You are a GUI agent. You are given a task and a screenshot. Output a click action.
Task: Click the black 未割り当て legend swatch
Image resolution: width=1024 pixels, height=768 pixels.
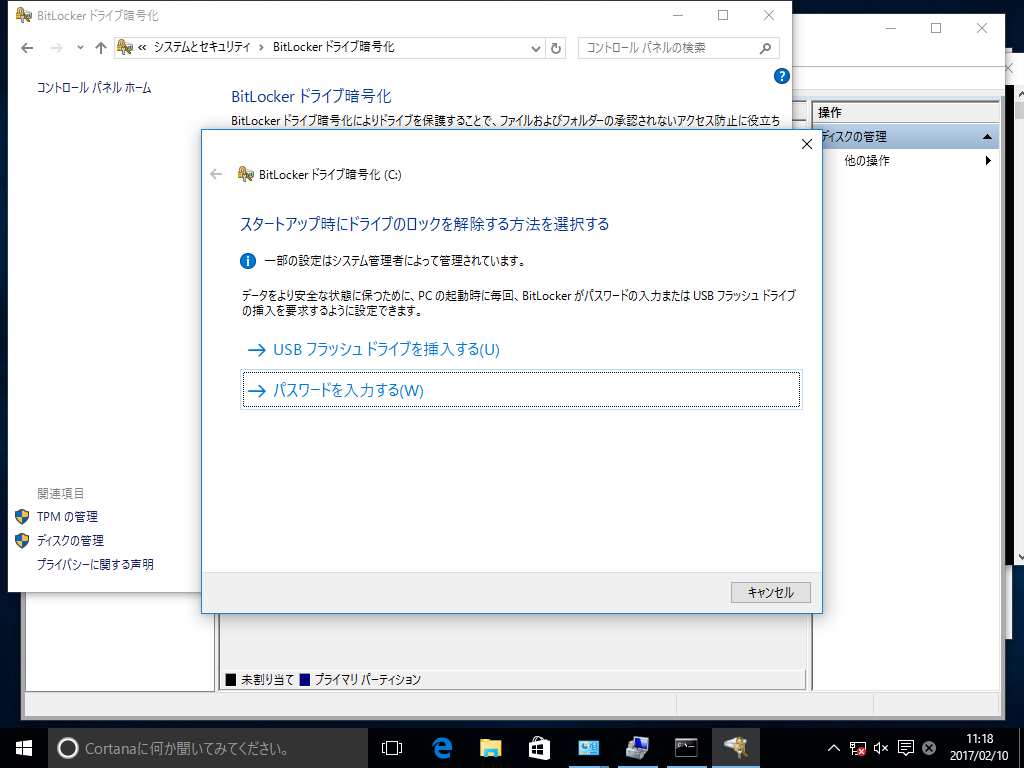pyautogui.click(x=231, y=680)
